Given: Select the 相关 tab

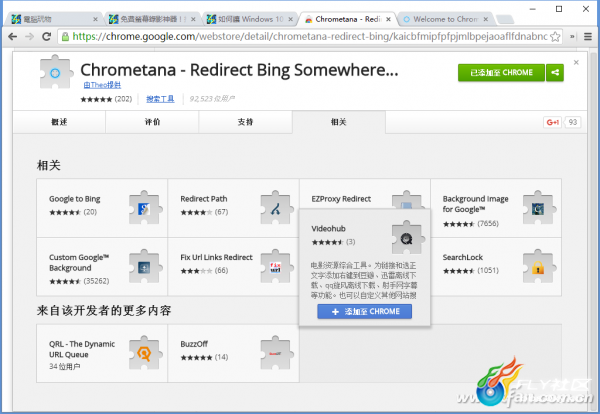Looking at the screenshot, I should [339, 122].
